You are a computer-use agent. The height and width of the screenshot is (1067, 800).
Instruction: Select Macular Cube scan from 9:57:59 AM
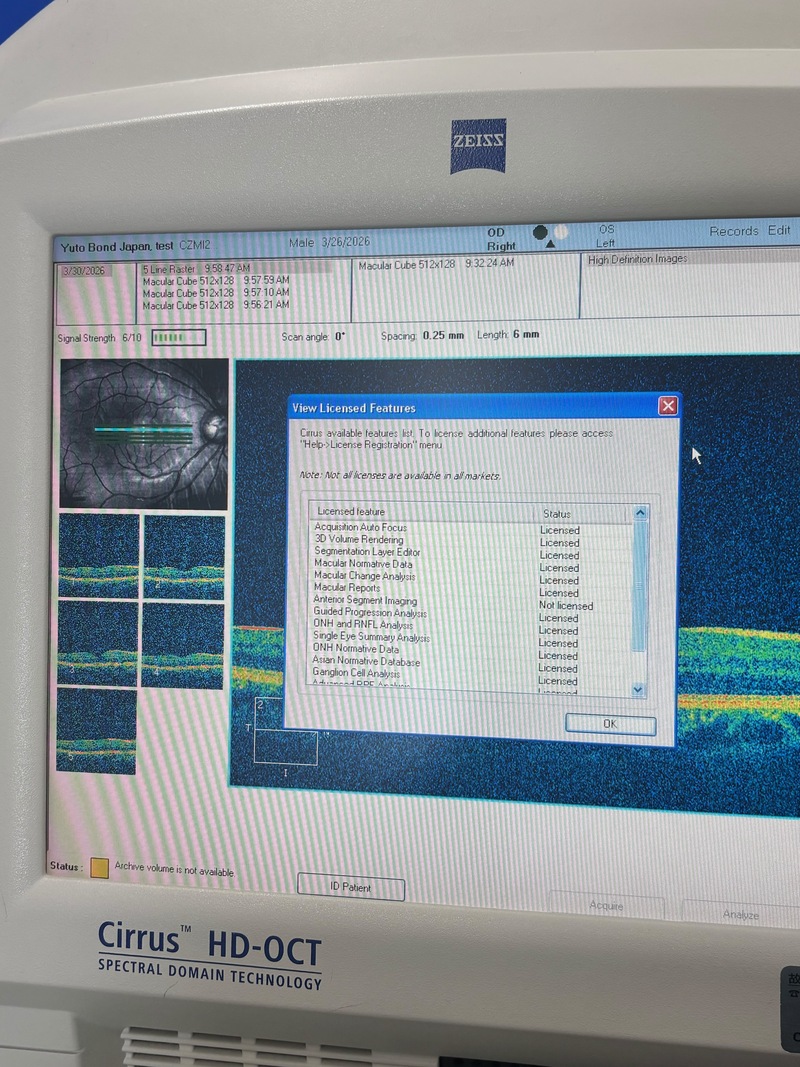click(216, 281)
